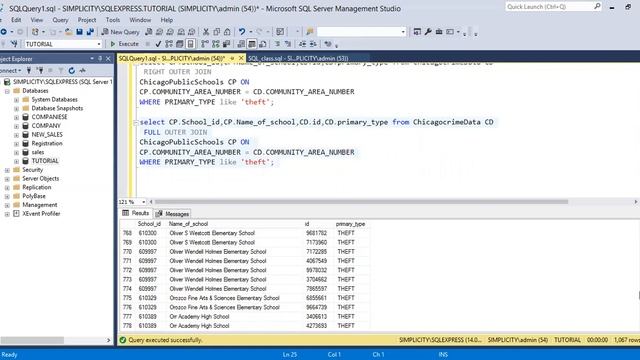Expand the NEW_SALES database node
Image resolution: width=640 pixels, height=360 pixels.
[x=16, y=135]
